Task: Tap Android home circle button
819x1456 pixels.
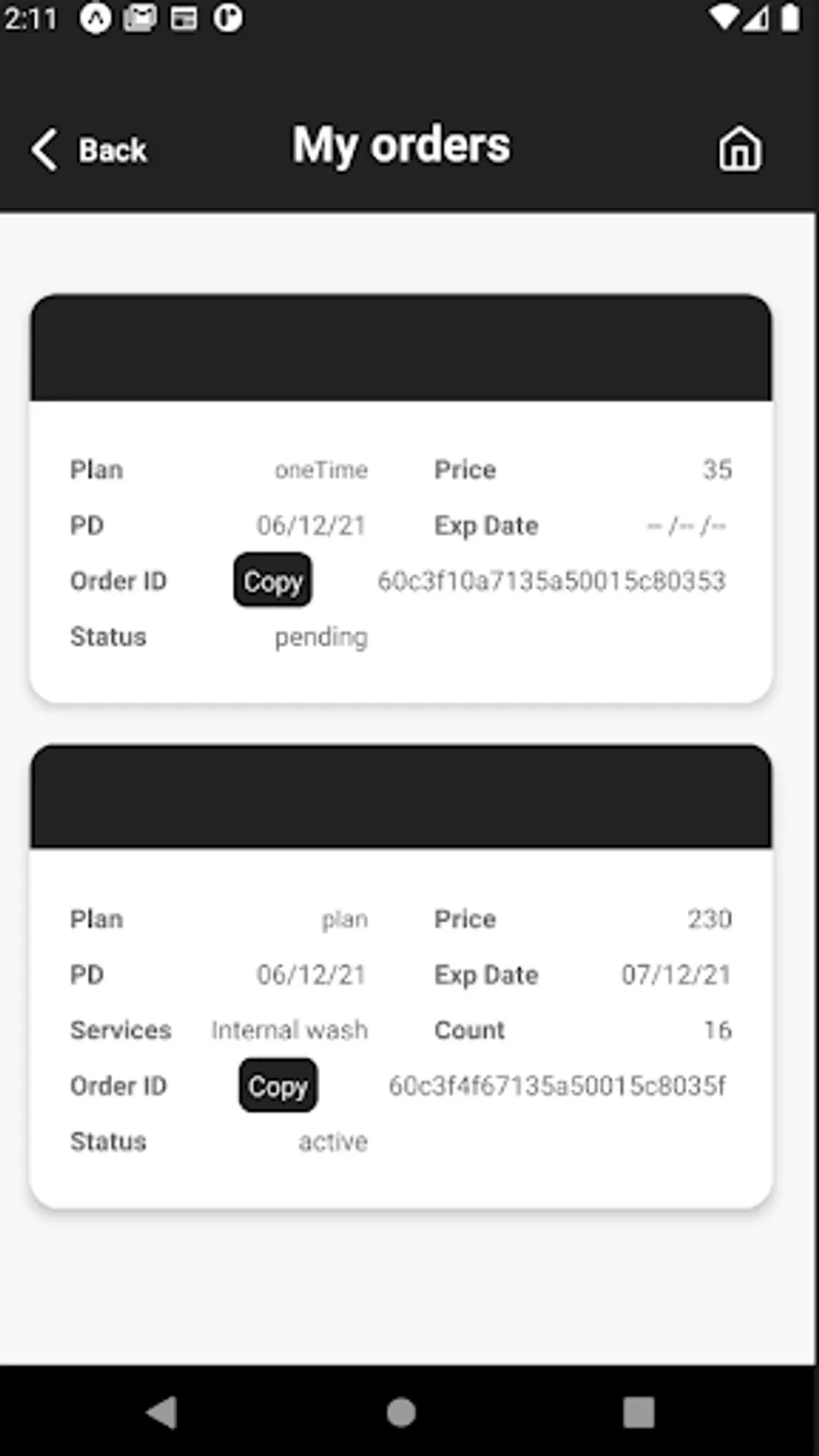Action: coord(401,1412)
